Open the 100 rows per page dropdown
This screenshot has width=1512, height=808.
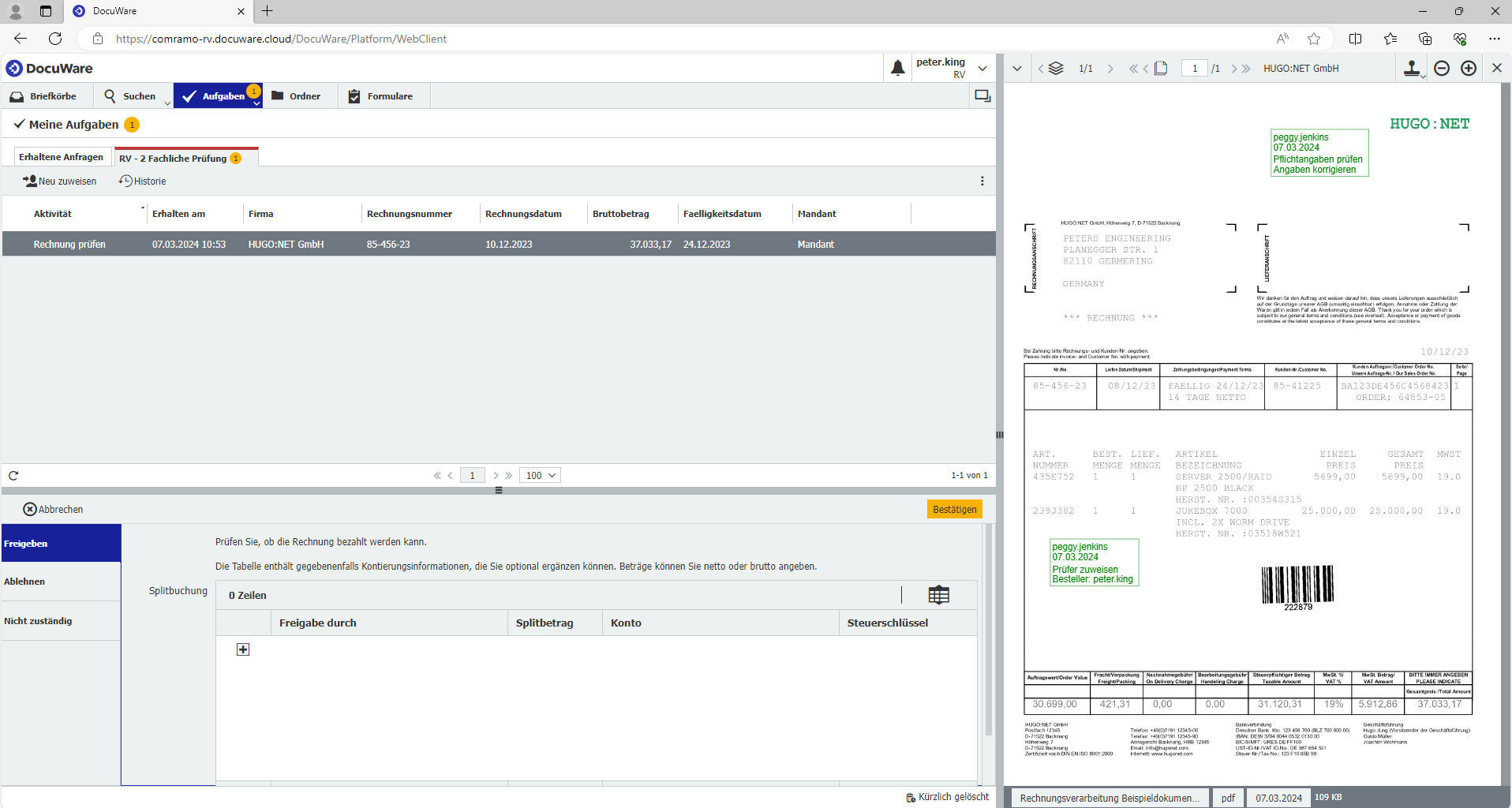pos(541,476)
